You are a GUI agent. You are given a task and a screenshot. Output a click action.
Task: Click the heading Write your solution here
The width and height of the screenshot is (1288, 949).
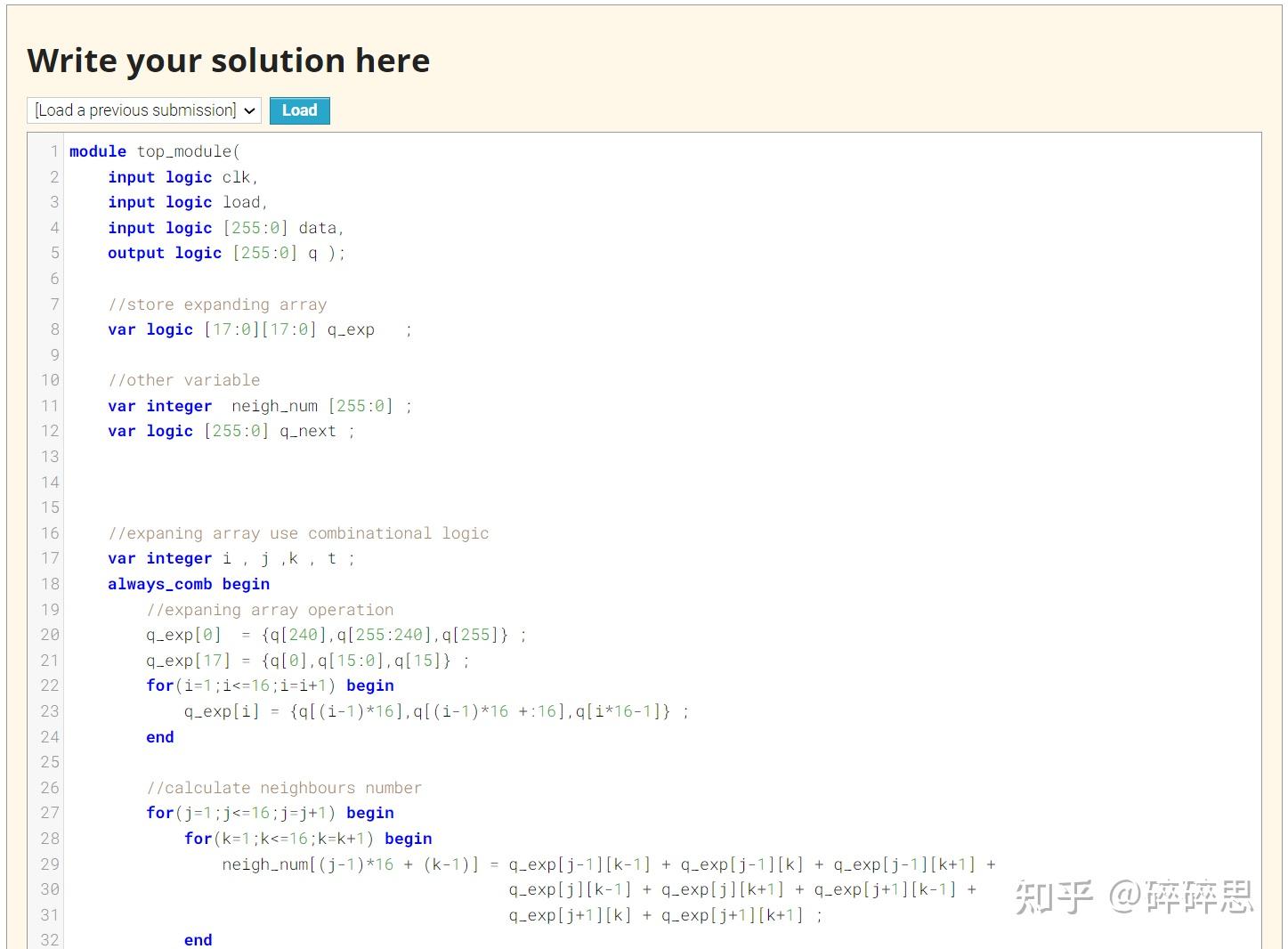click(229, 60)
